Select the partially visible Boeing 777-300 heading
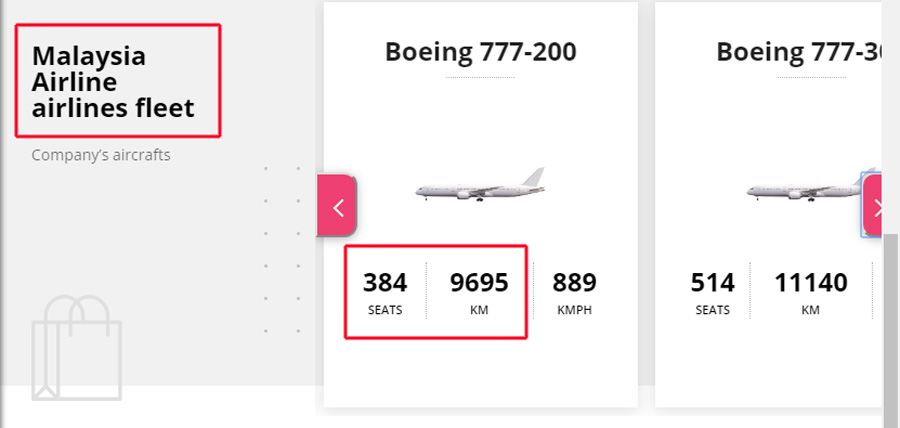Viewport: 900px width, 428px height. (799, 52)
